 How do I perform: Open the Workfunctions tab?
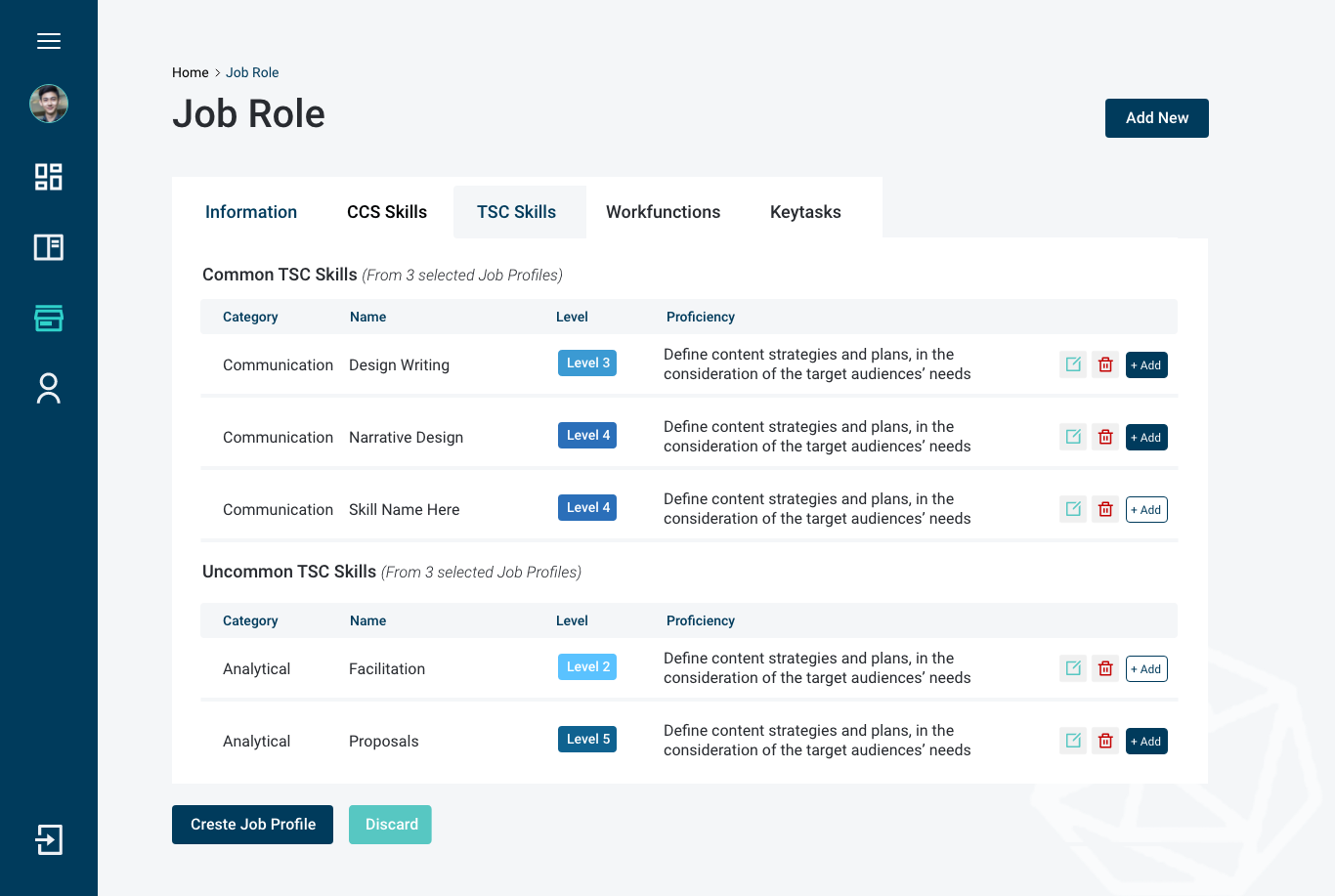tap(663, 212)
